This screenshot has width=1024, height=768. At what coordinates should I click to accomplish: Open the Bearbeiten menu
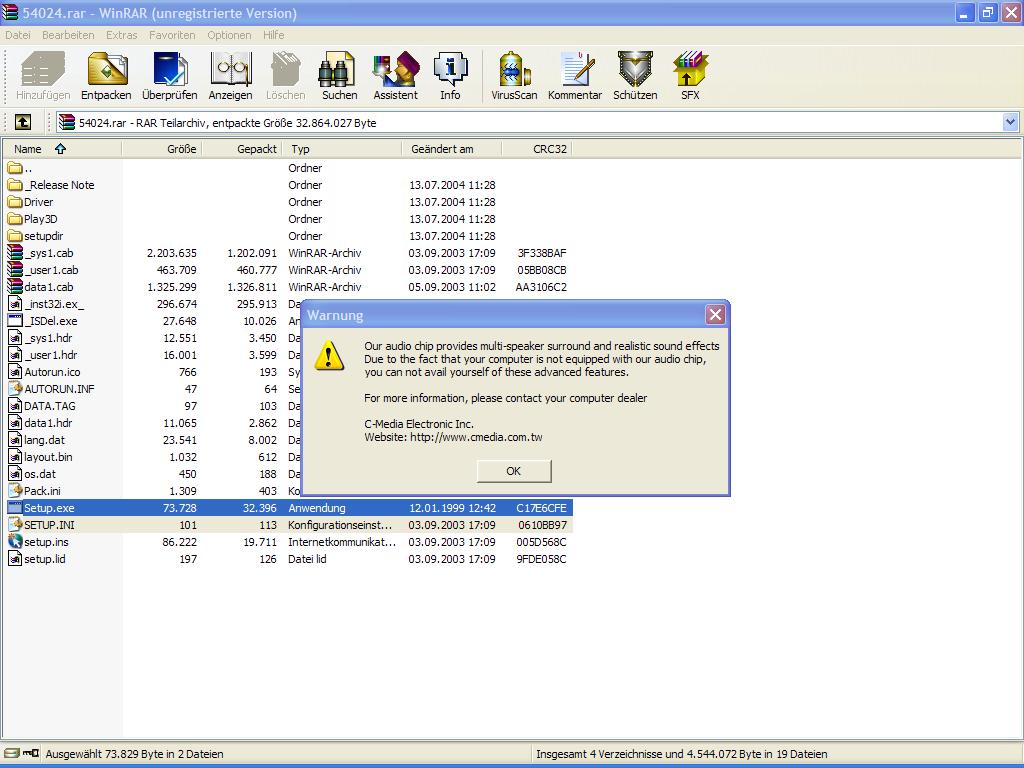(68, 35)
